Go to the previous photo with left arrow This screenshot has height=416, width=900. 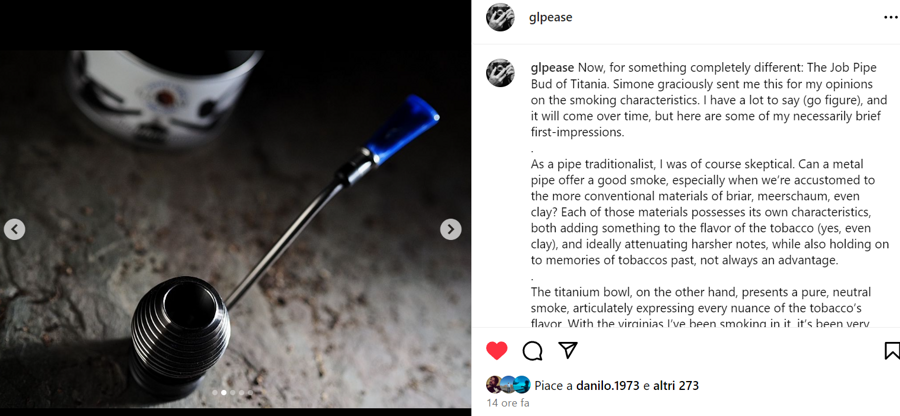point(14,230)
